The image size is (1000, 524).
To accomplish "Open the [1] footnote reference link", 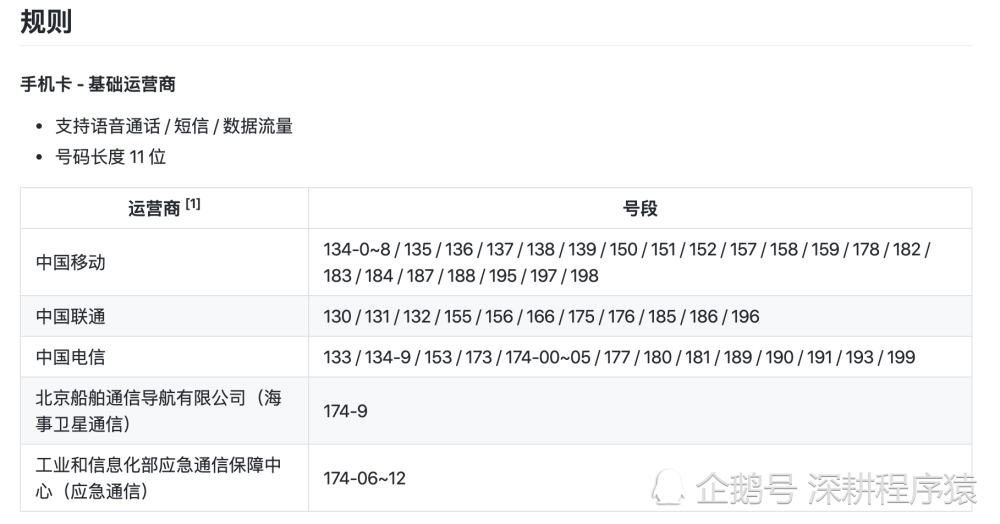I will 193,204.
